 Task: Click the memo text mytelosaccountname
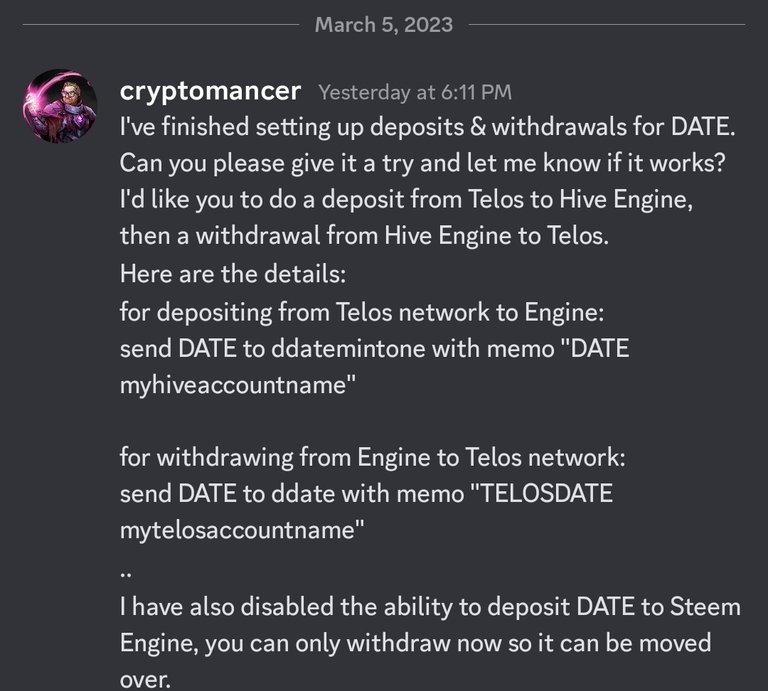tap(238, 530)
